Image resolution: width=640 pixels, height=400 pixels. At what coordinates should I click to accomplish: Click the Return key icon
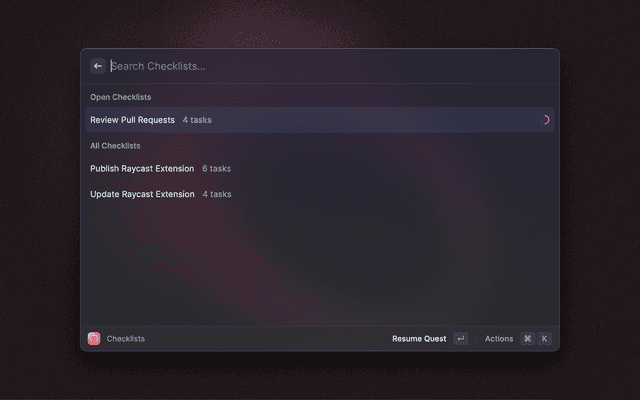pyautogui.click(x=461, y=338)
